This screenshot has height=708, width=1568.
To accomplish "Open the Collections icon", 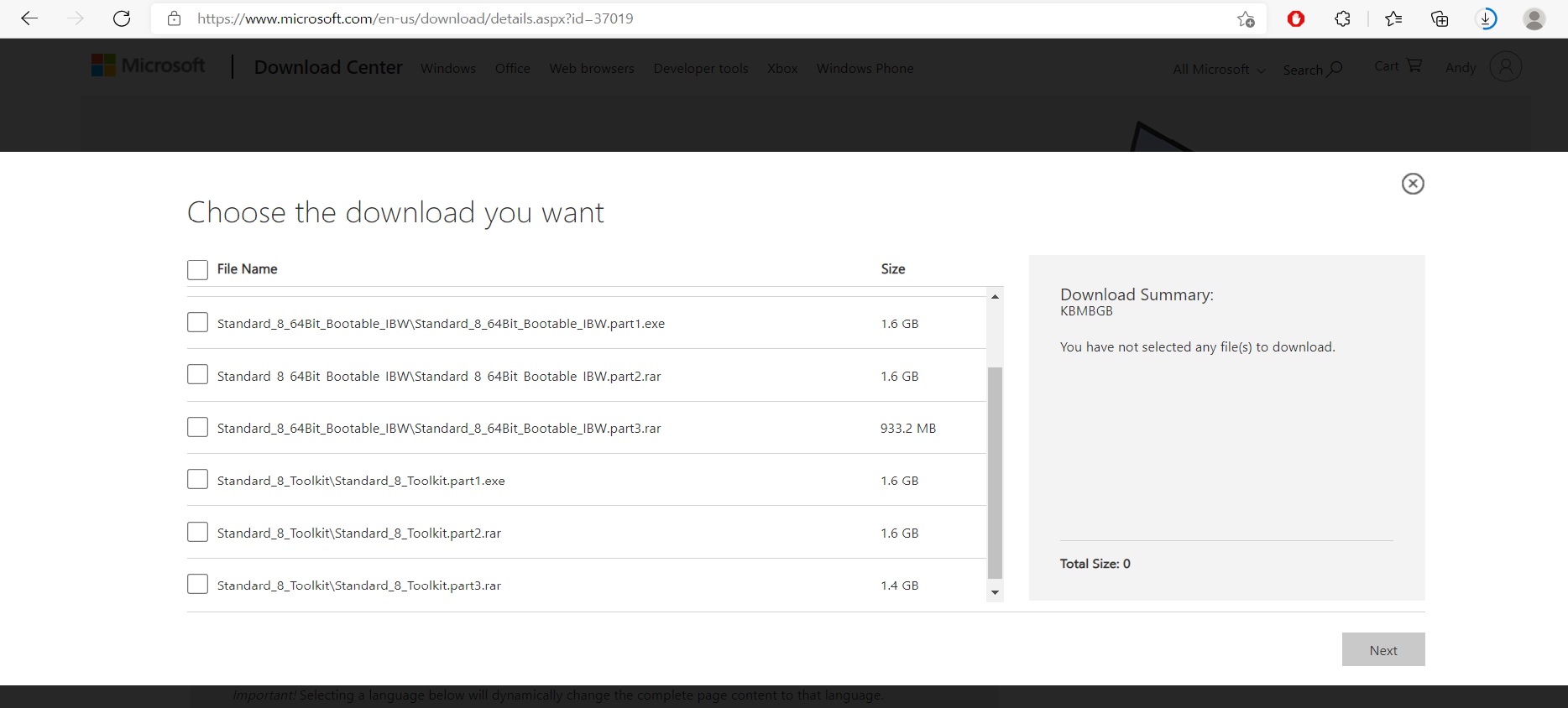I will pyautogui.click(x=1440, y=18).
